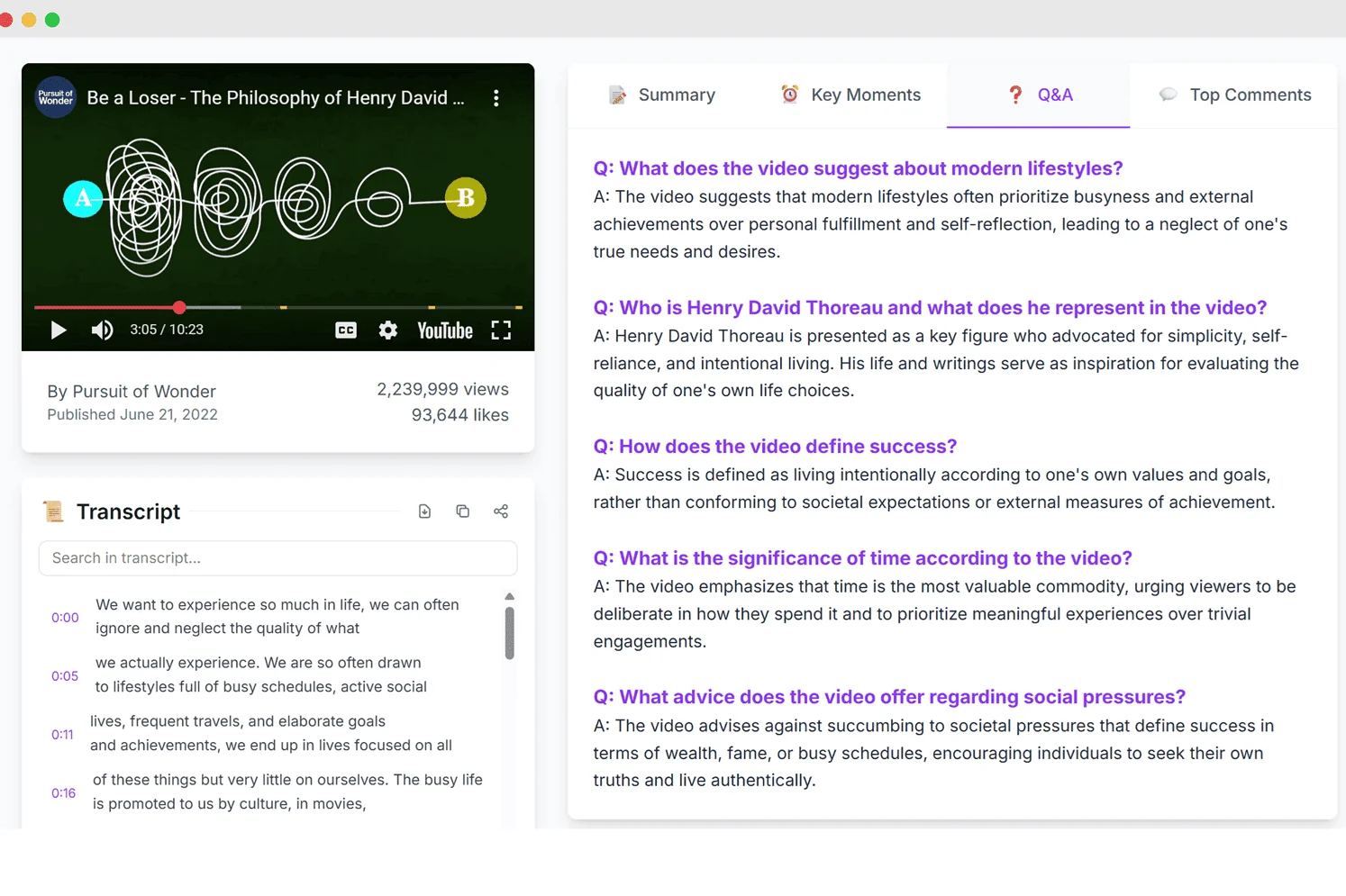
Task: Click the question about modern lifestyles
Action: point(858,168)
